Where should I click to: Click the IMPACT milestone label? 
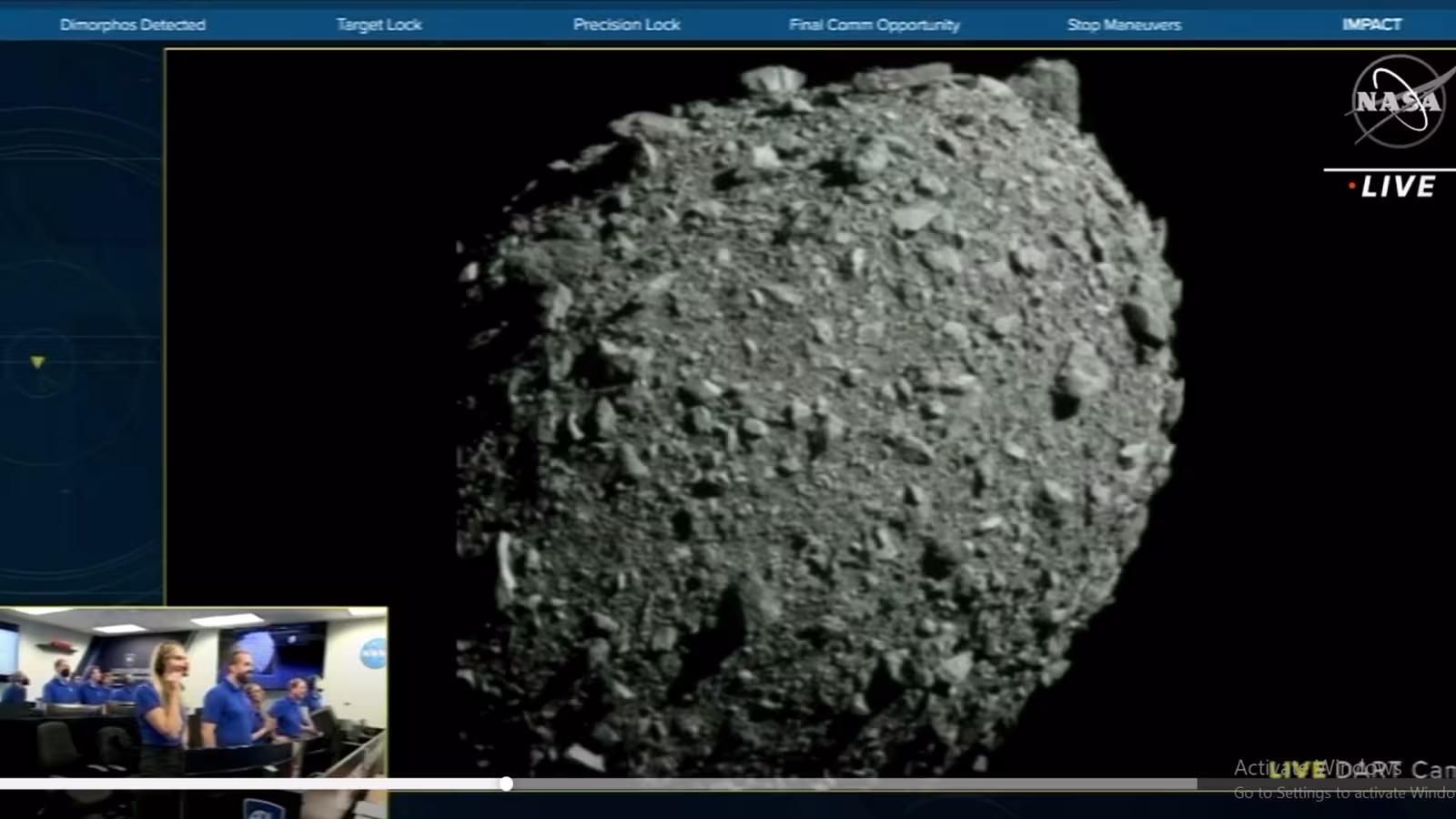tap(1371, 25)
